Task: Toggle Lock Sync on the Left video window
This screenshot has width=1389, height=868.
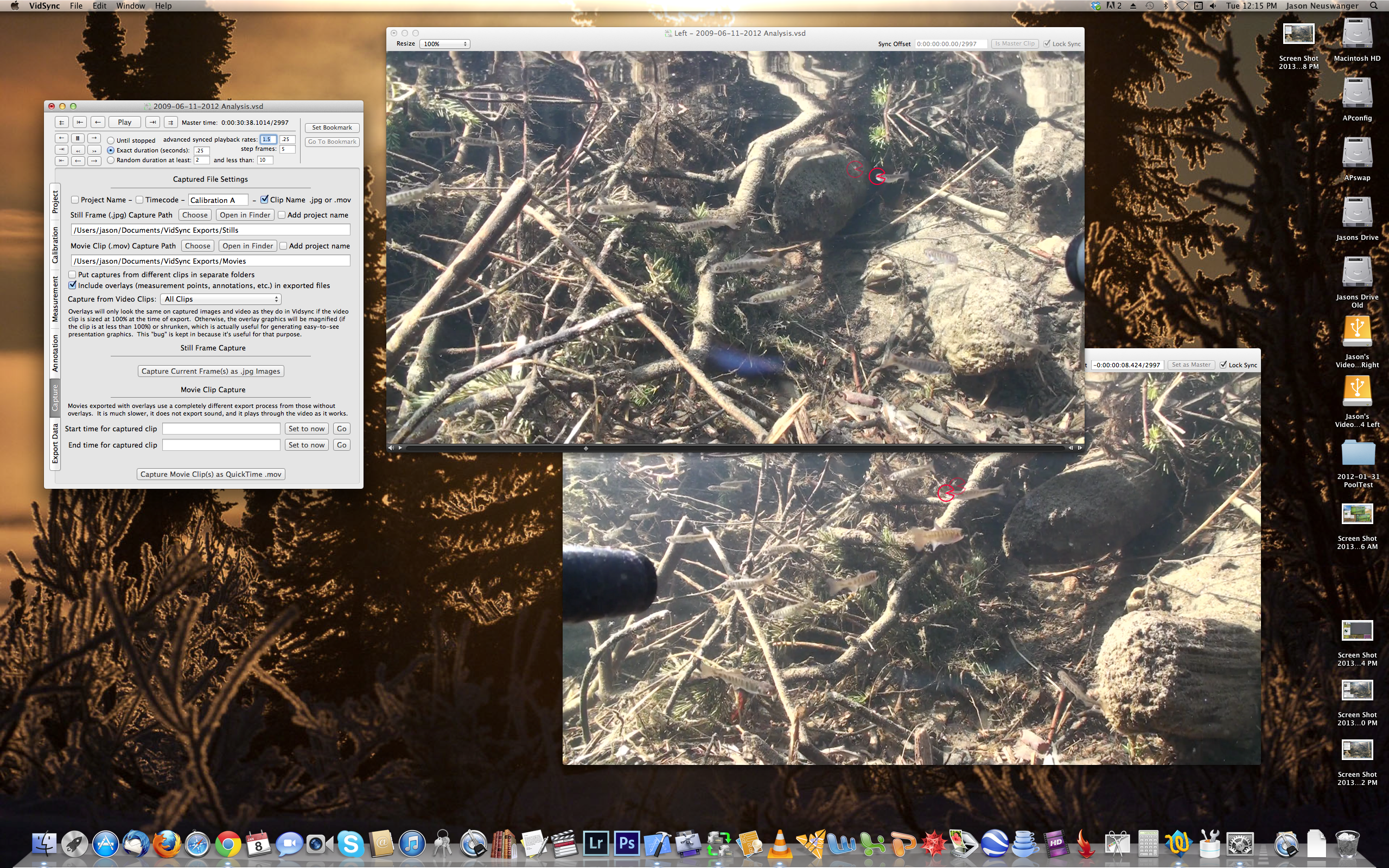Action: click(x=1047, y=43)
